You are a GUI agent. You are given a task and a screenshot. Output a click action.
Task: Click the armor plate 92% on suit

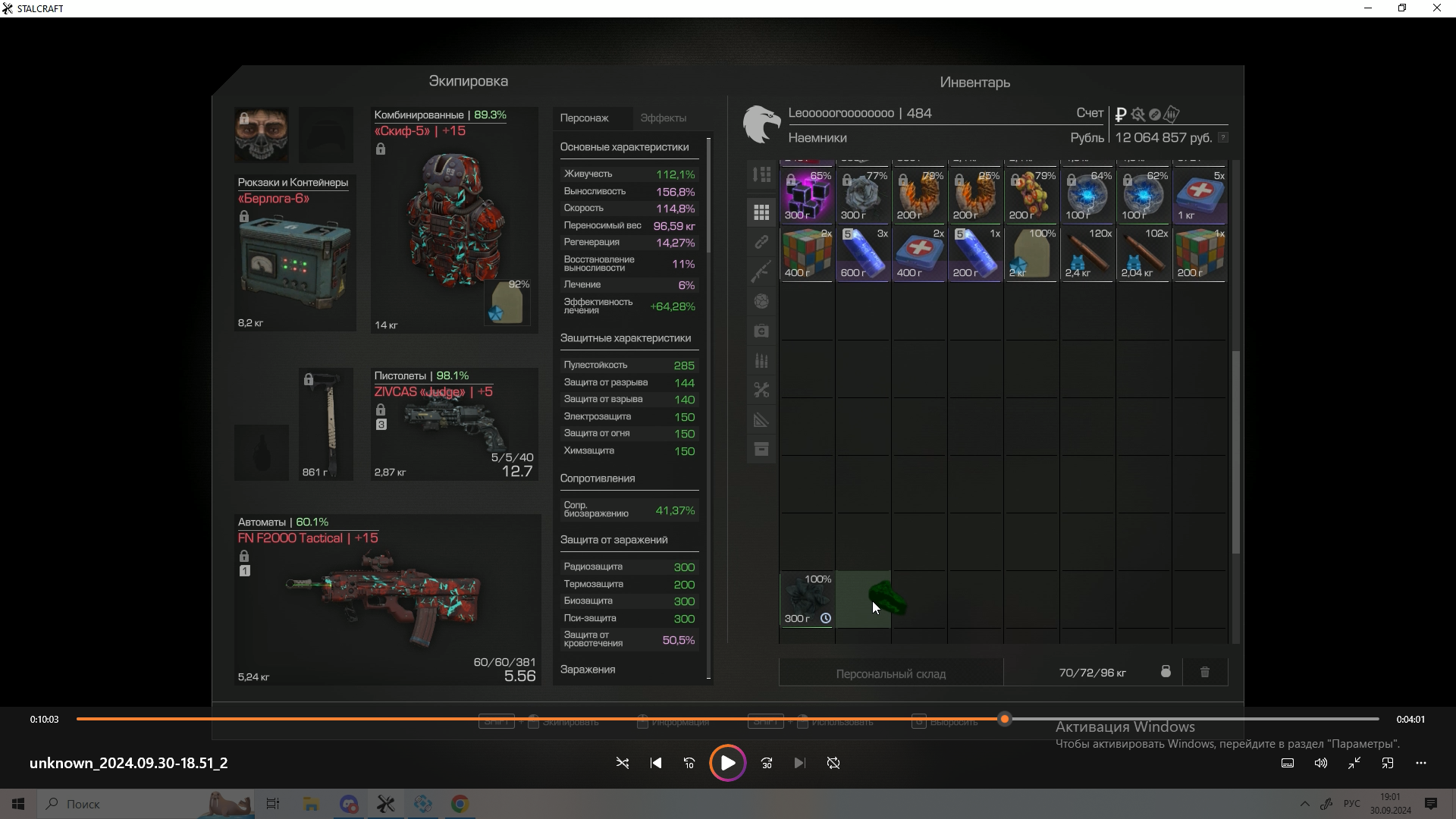click(507, 302)
